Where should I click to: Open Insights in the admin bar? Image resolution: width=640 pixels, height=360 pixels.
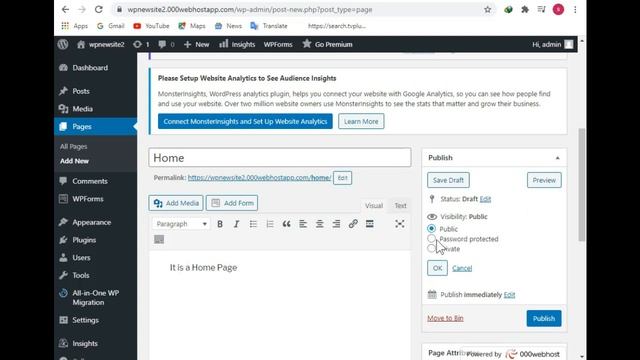(237, 44)
